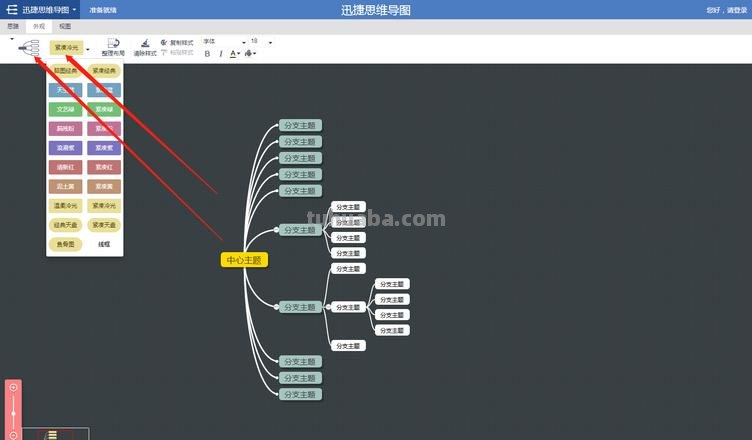
Task: Click the zoom in button on the zoom bar
Action: (x=13, y=387)
